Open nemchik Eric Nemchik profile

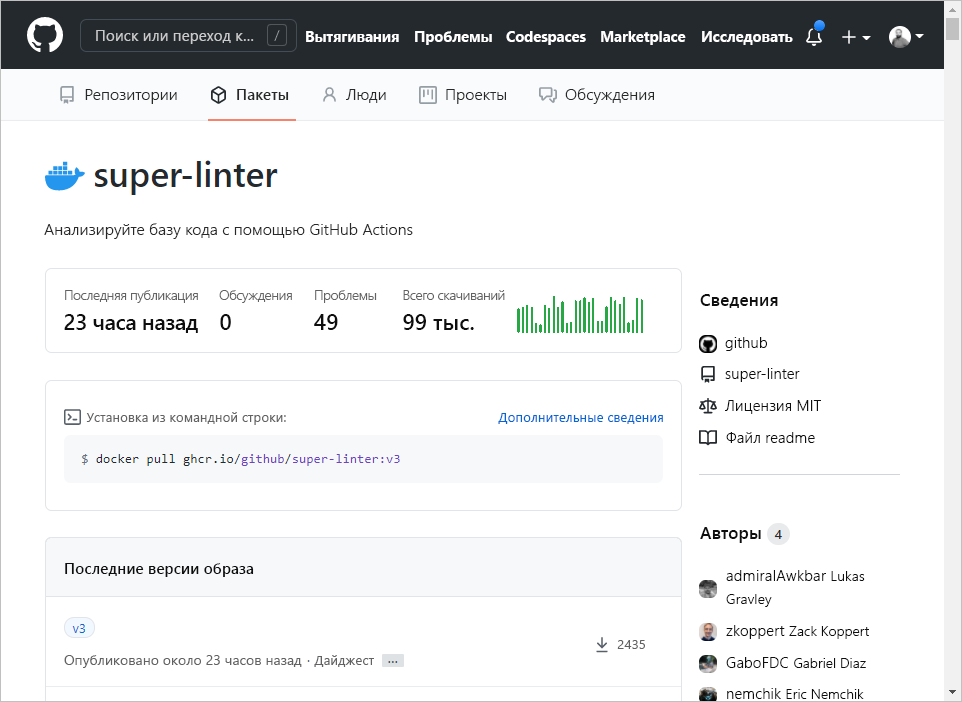[795, 694]
